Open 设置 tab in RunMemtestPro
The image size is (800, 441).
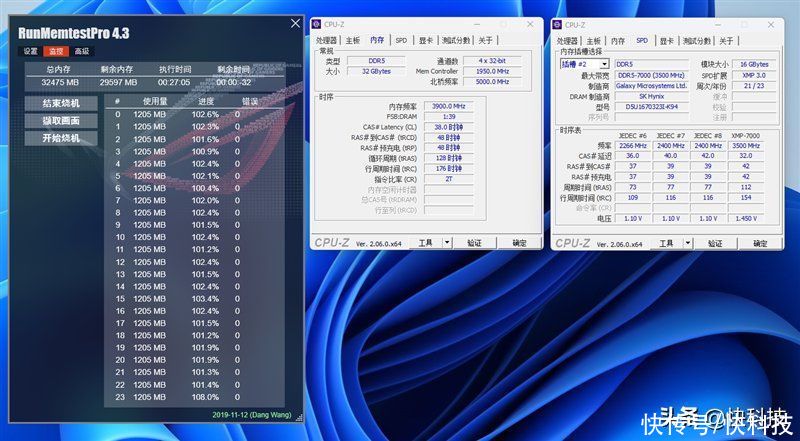pos(31,51)
